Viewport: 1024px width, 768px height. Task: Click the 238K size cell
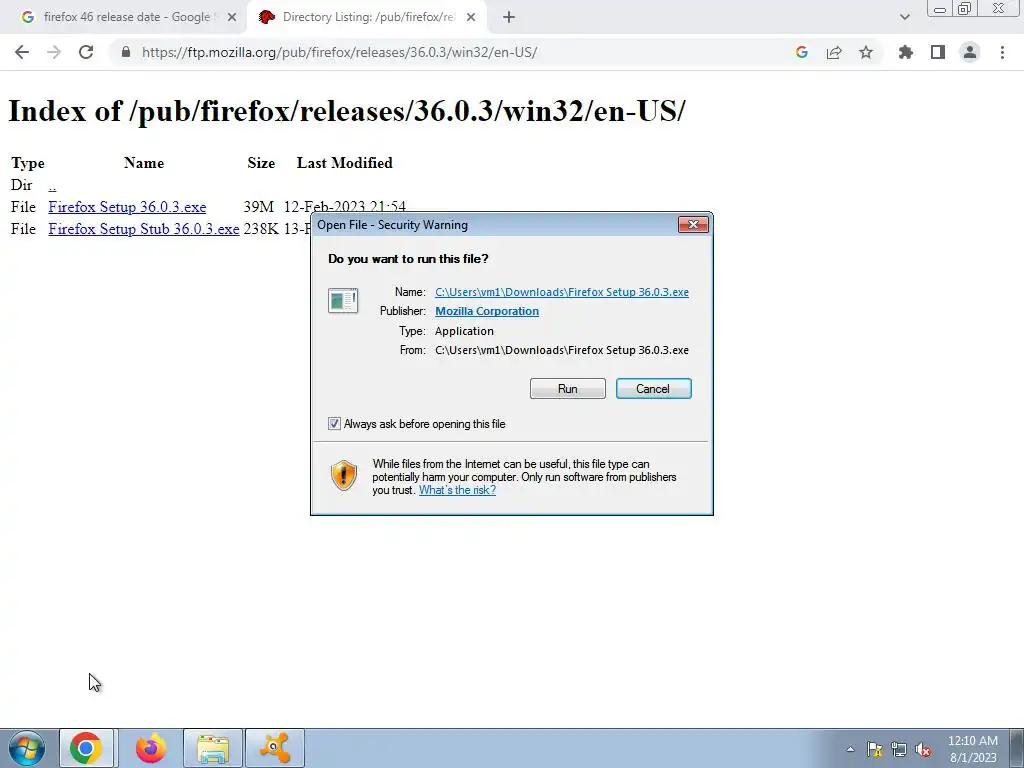(261, 229)
